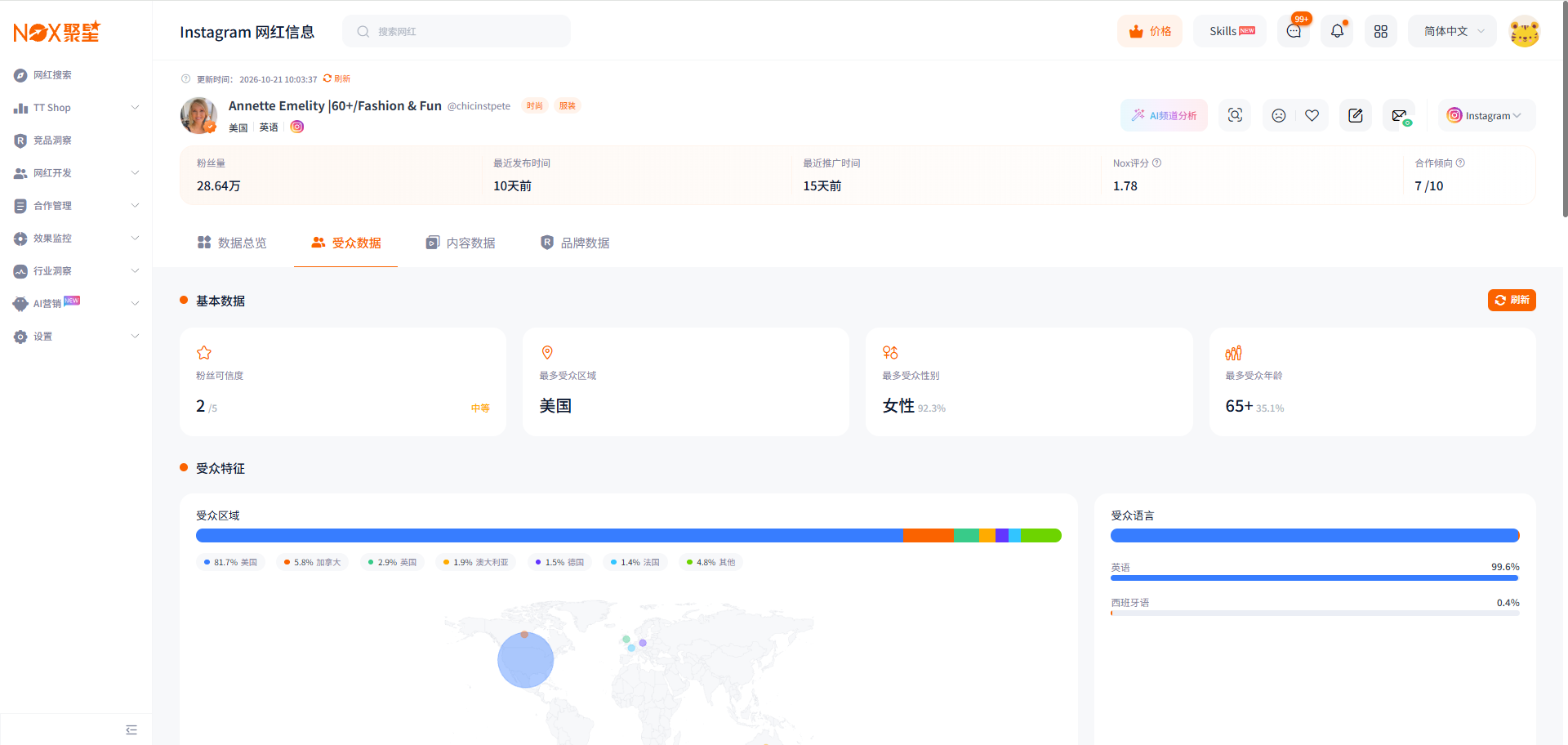This screenshot has width=1568, height=745.
Task: Click the 5.8% 加拿大 legend item
Action: click(x=312, y=562)
